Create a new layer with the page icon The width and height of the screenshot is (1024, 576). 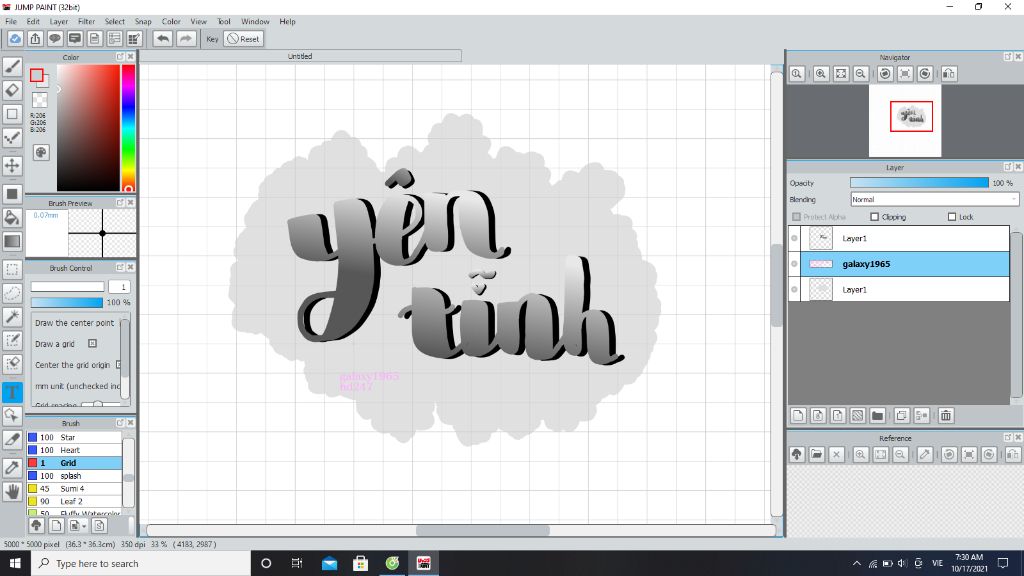798,415
